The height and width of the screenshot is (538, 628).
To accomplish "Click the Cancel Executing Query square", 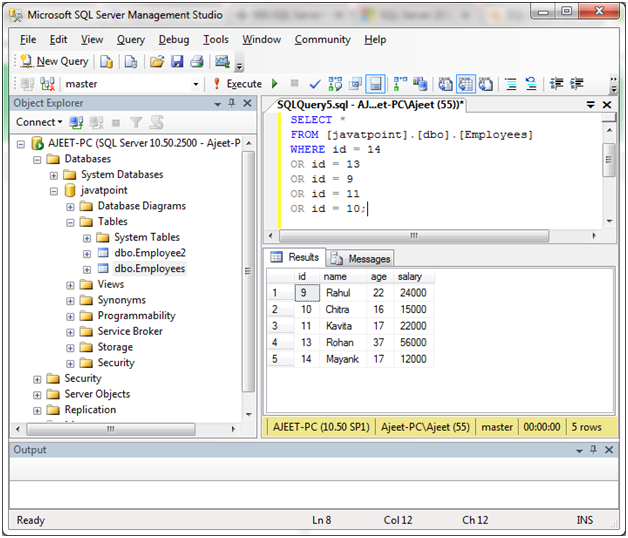I will [x=294, y=83].
